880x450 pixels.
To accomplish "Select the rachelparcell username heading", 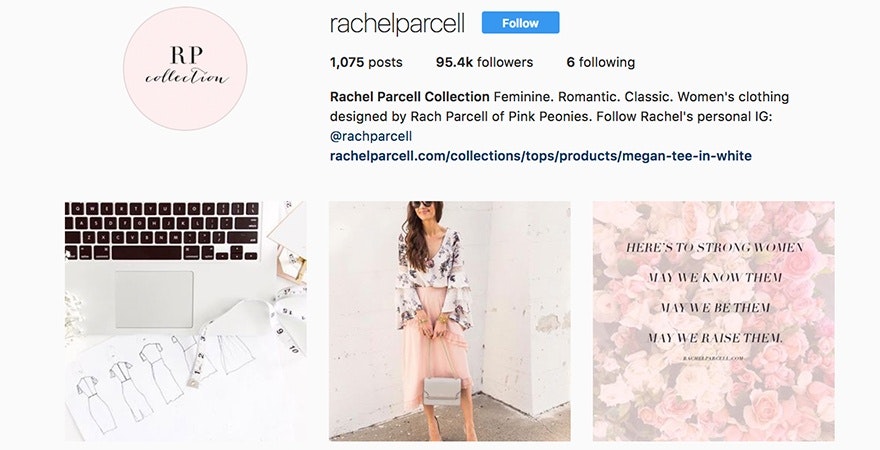I will pyautogui.click(x=397, y=24).
